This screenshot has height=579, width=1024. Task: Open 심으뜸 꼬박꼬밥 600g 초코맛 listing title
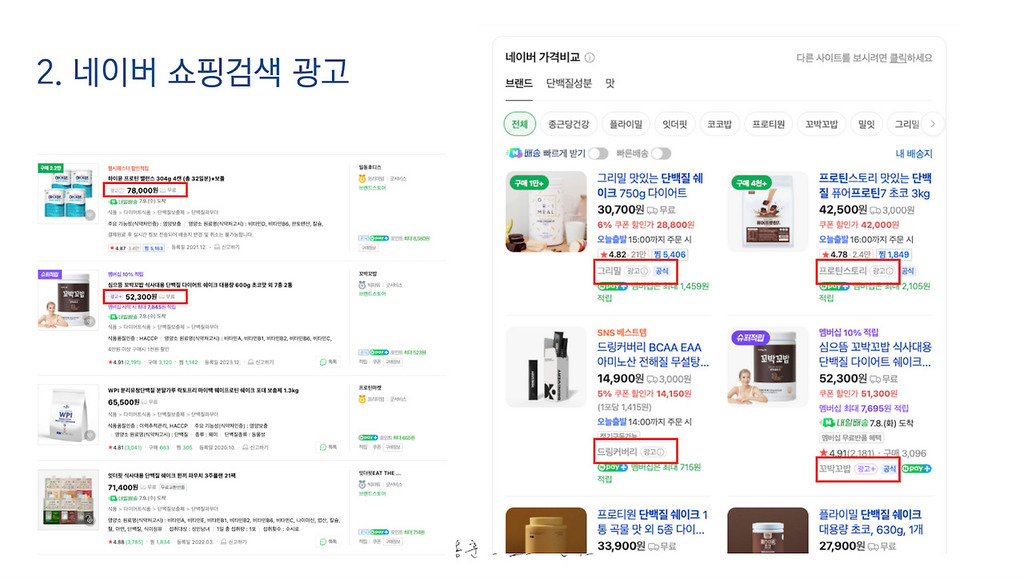coord(200,285)
